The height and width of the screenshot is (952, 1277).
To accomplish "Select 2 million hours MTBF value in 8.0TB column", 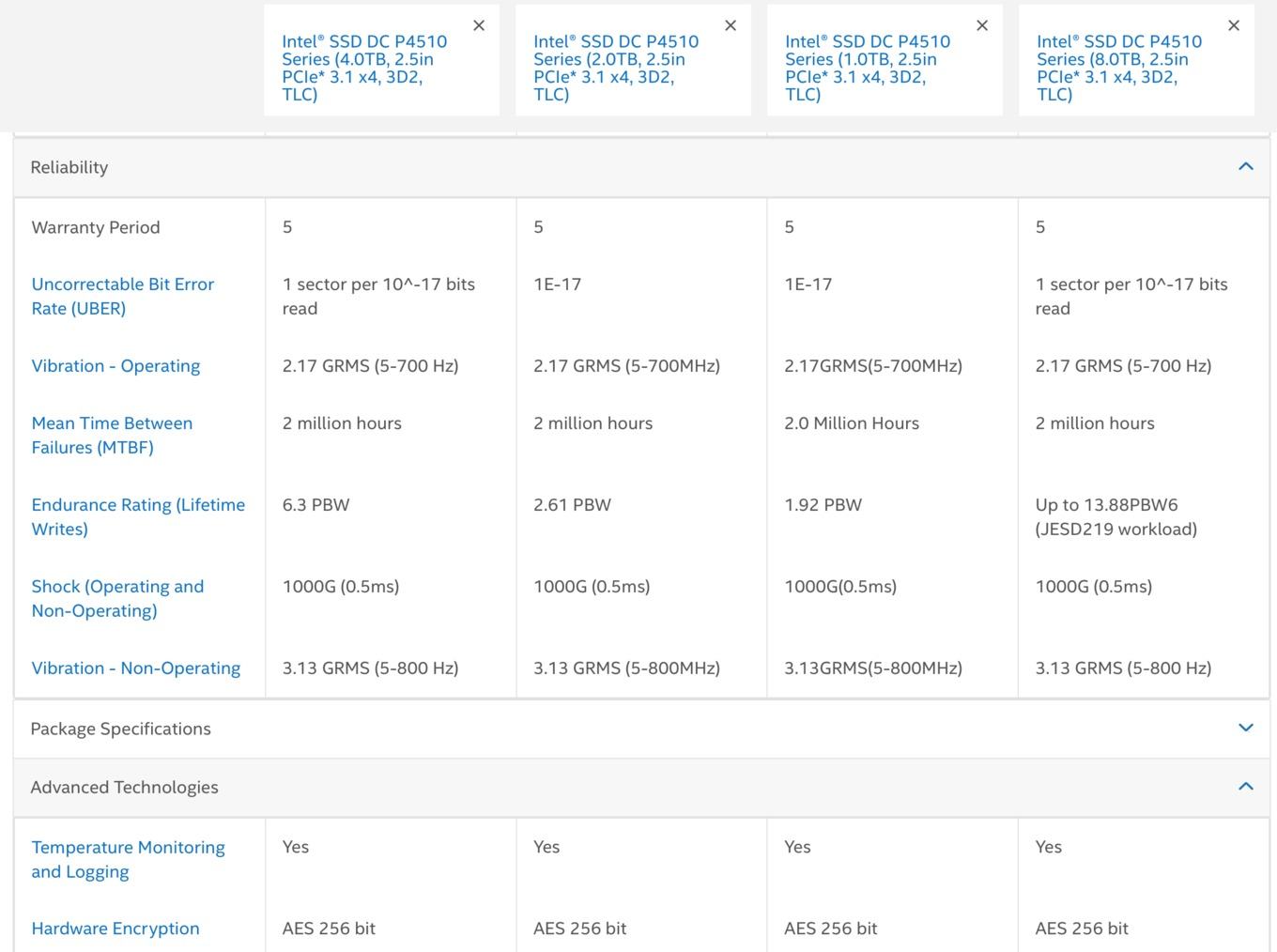I will tap(1095, 422).
